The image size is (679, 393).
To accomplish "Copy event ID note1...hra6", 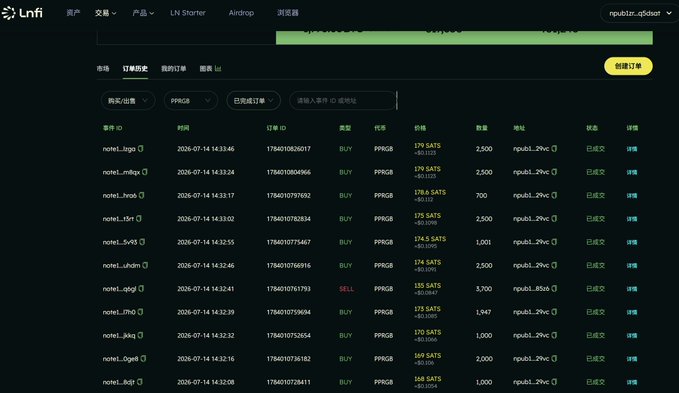I will point(142,195).
